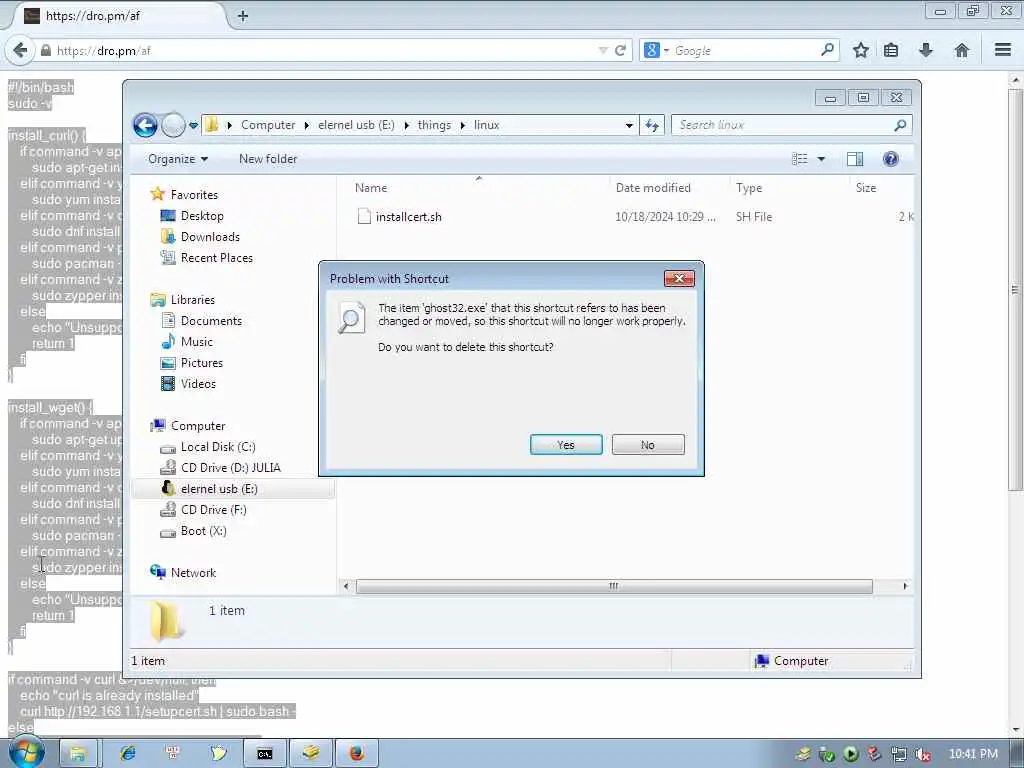Sort by Name column
Screen dimensions: 1024x768
tap(371, 187)
